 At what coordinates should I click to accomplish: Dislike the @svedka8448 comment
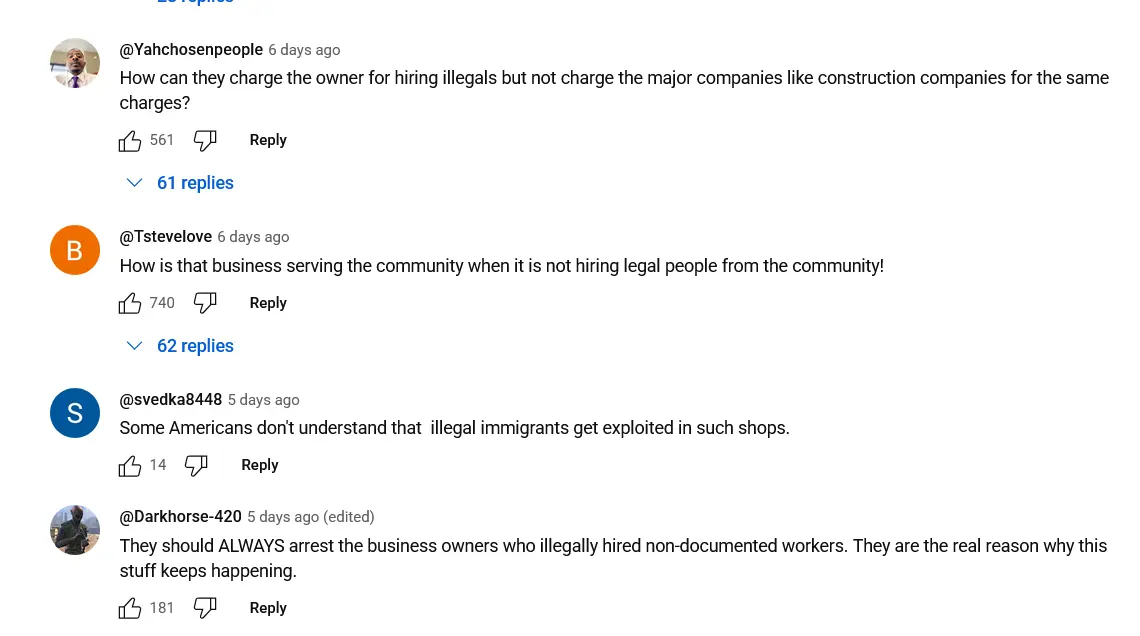coord(196,465)
